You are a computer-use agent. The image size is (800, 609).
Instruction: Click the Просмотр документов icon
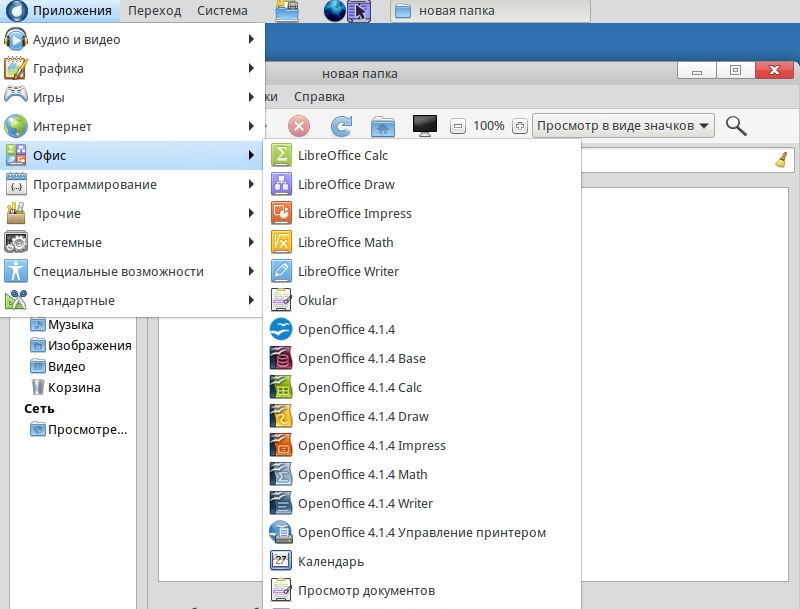tap(281, 590)
